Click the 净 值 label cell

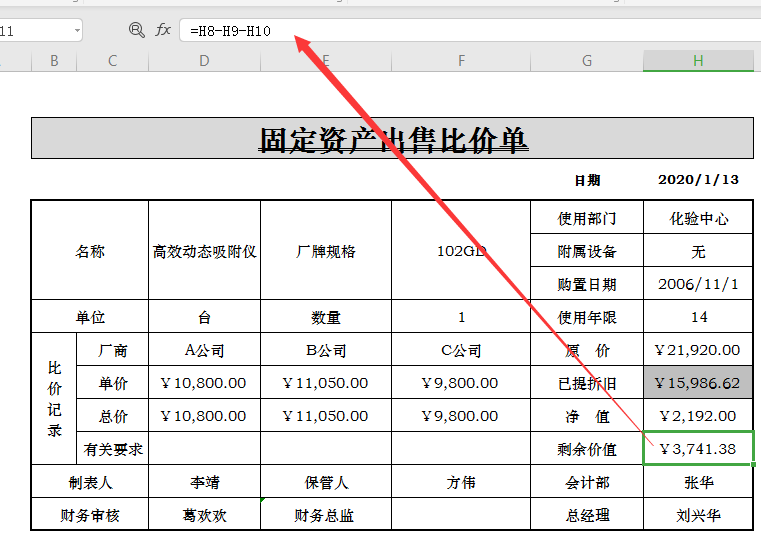click(587, 416)
